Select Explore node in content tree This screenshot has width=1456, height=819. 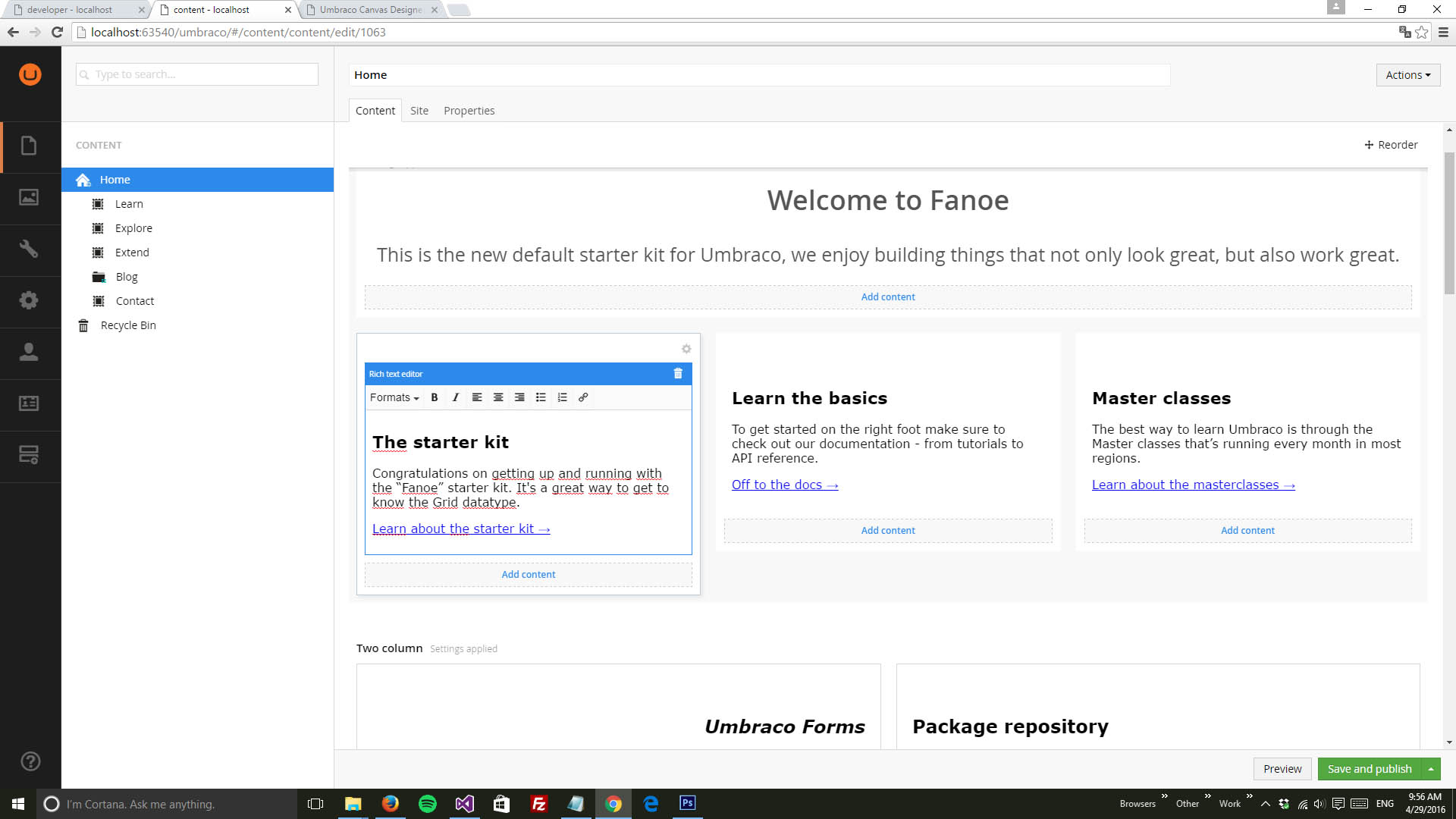pos(133,228)
